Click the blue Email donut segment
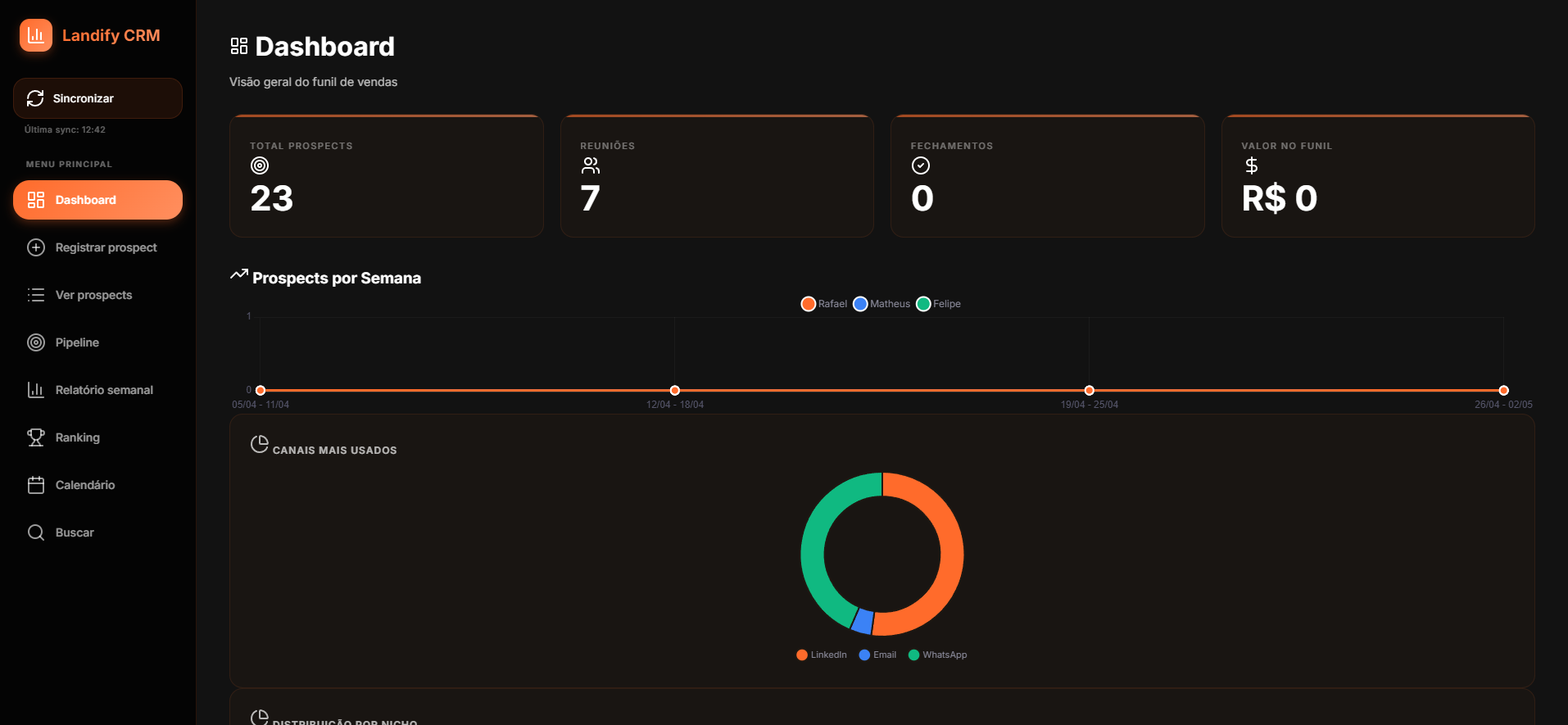 point(863,621)
